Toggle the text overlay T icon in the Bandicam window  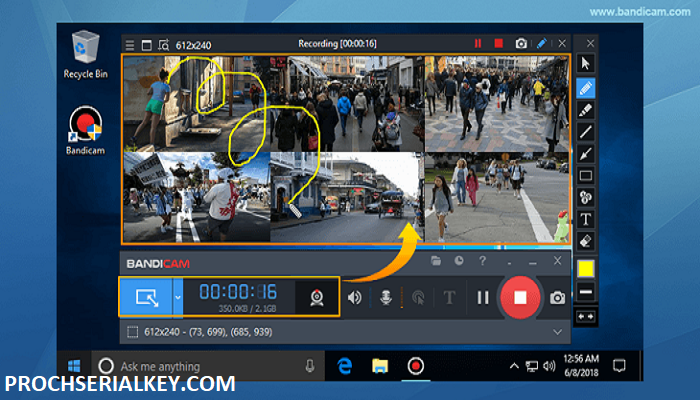pyautogui.click(x=450, y=297)
